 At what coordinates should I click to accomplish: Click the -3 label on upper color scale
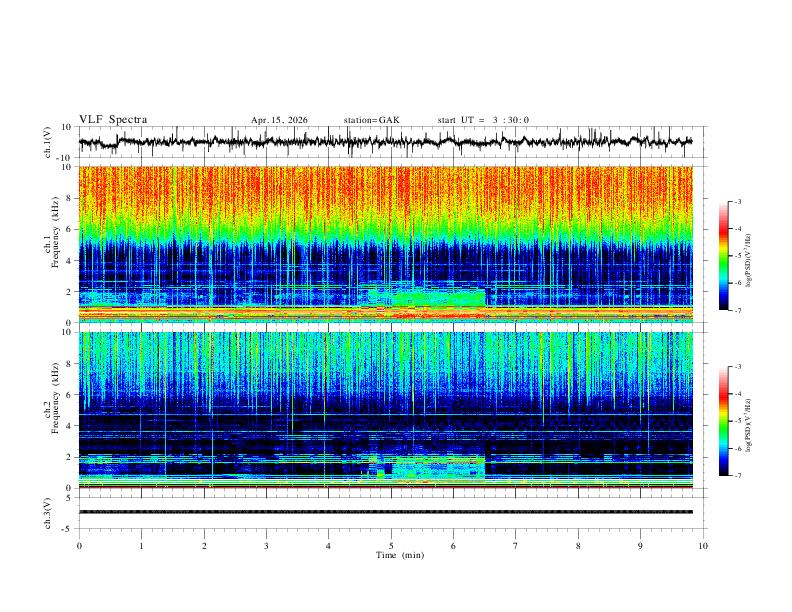point(737,201)
